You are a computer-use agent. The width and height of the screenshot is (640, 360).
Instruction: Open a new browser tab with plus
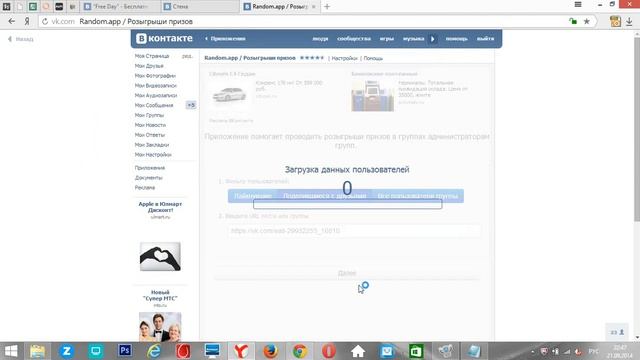click(x=327, y=7)
